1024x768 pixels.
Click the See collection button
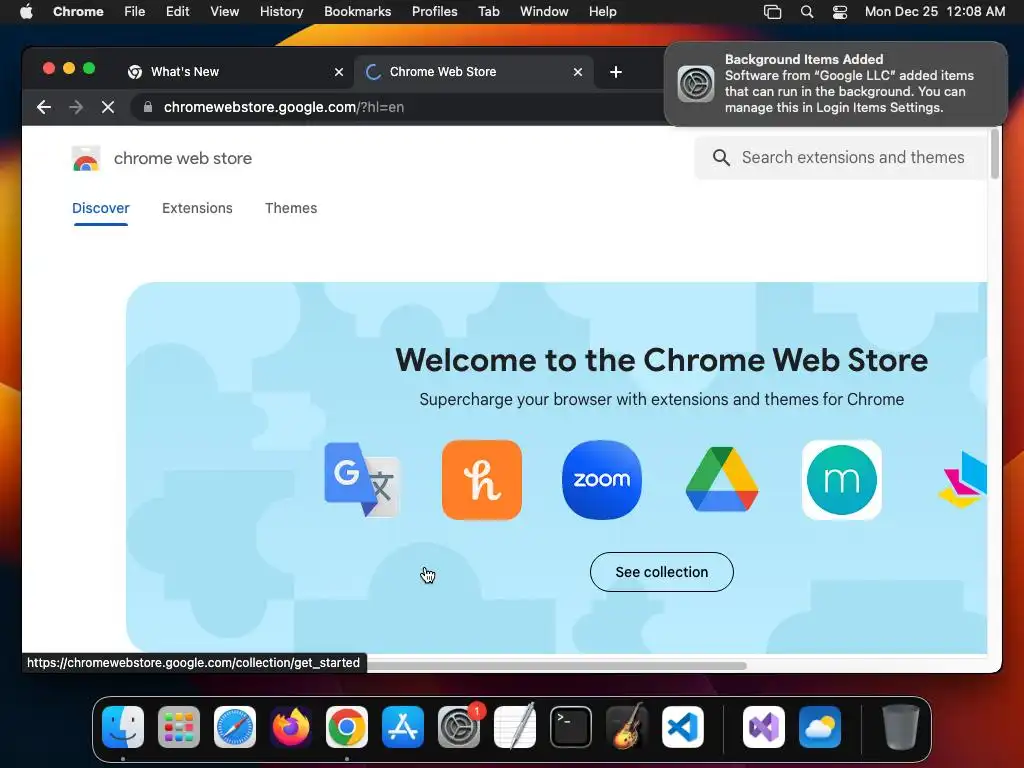tap(662, 572)
